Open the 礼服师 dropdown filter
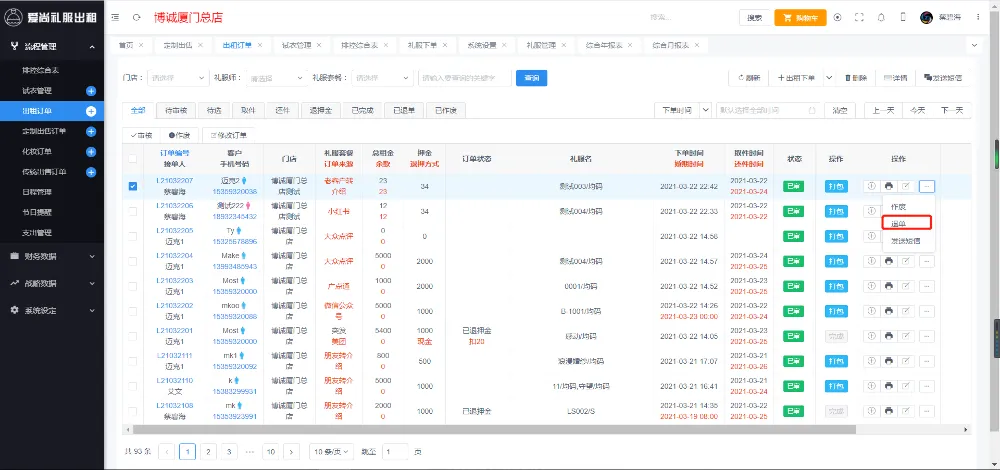This screenshot has height=470, width=1000. [273, 78]
